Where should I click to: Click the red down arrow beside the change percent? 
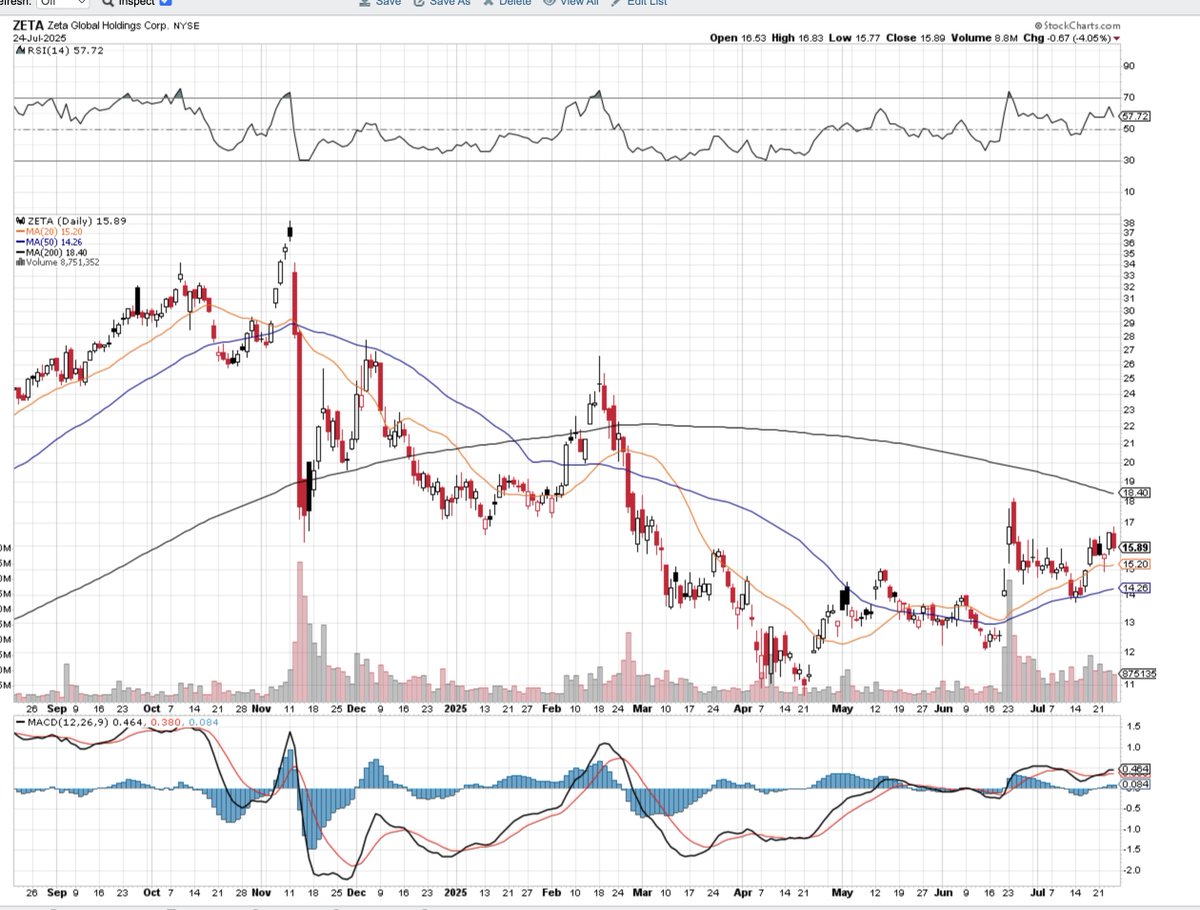[1116, 38]
